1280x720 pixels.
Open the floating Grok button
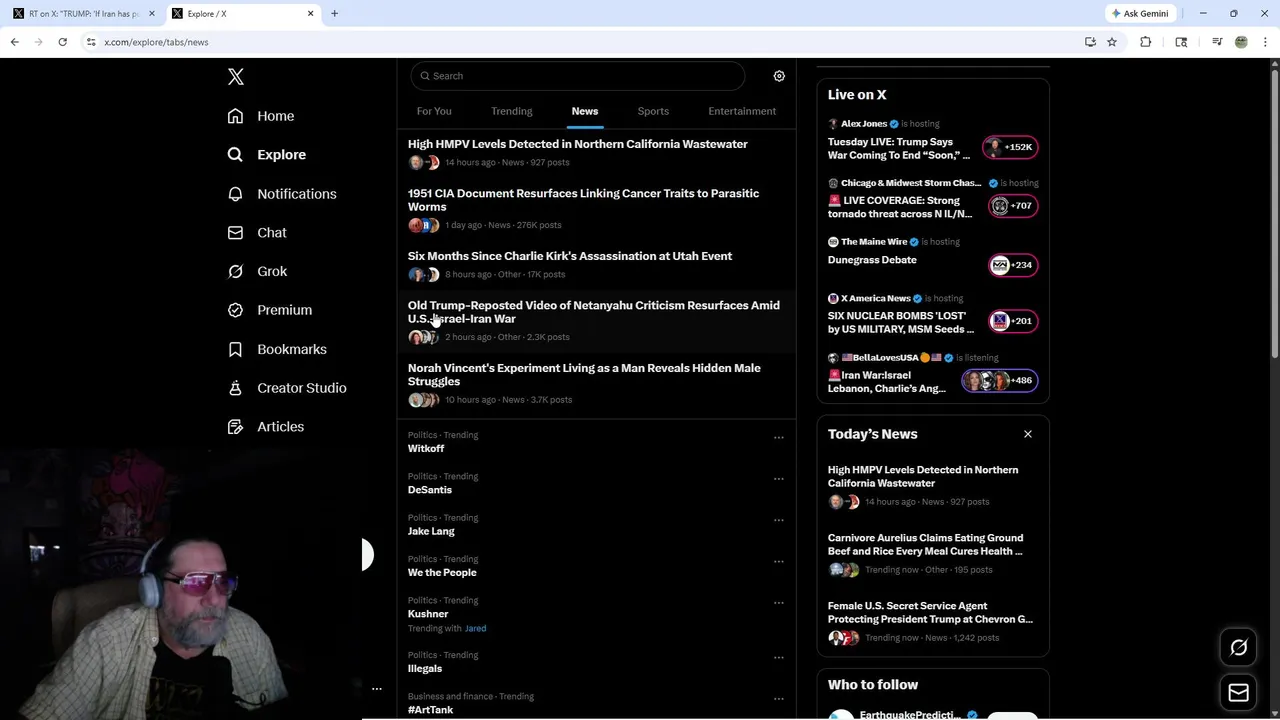click(1238, 648)
